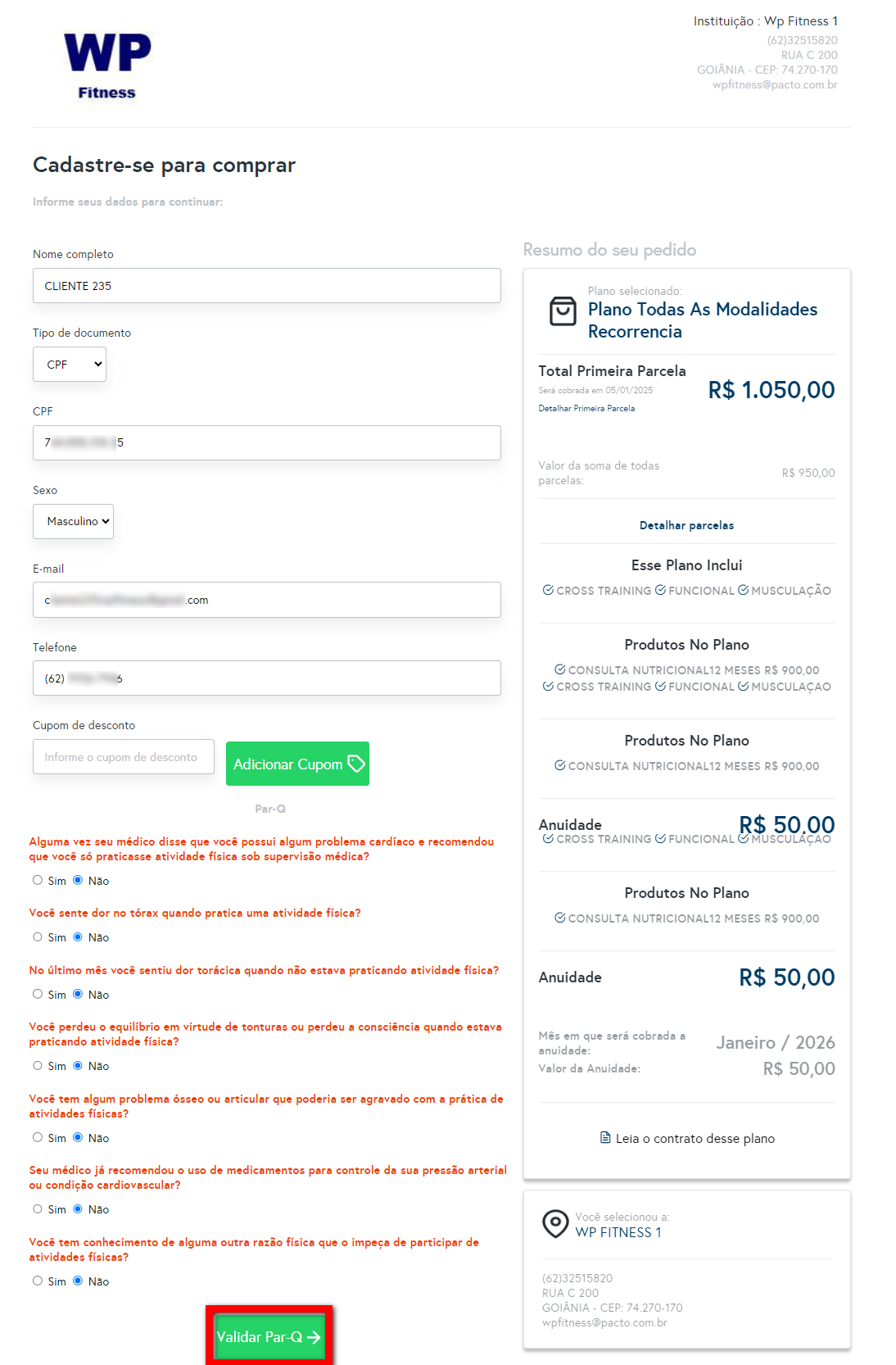
Task: Click the WP Fitness logo
Action: coord(107,66)
